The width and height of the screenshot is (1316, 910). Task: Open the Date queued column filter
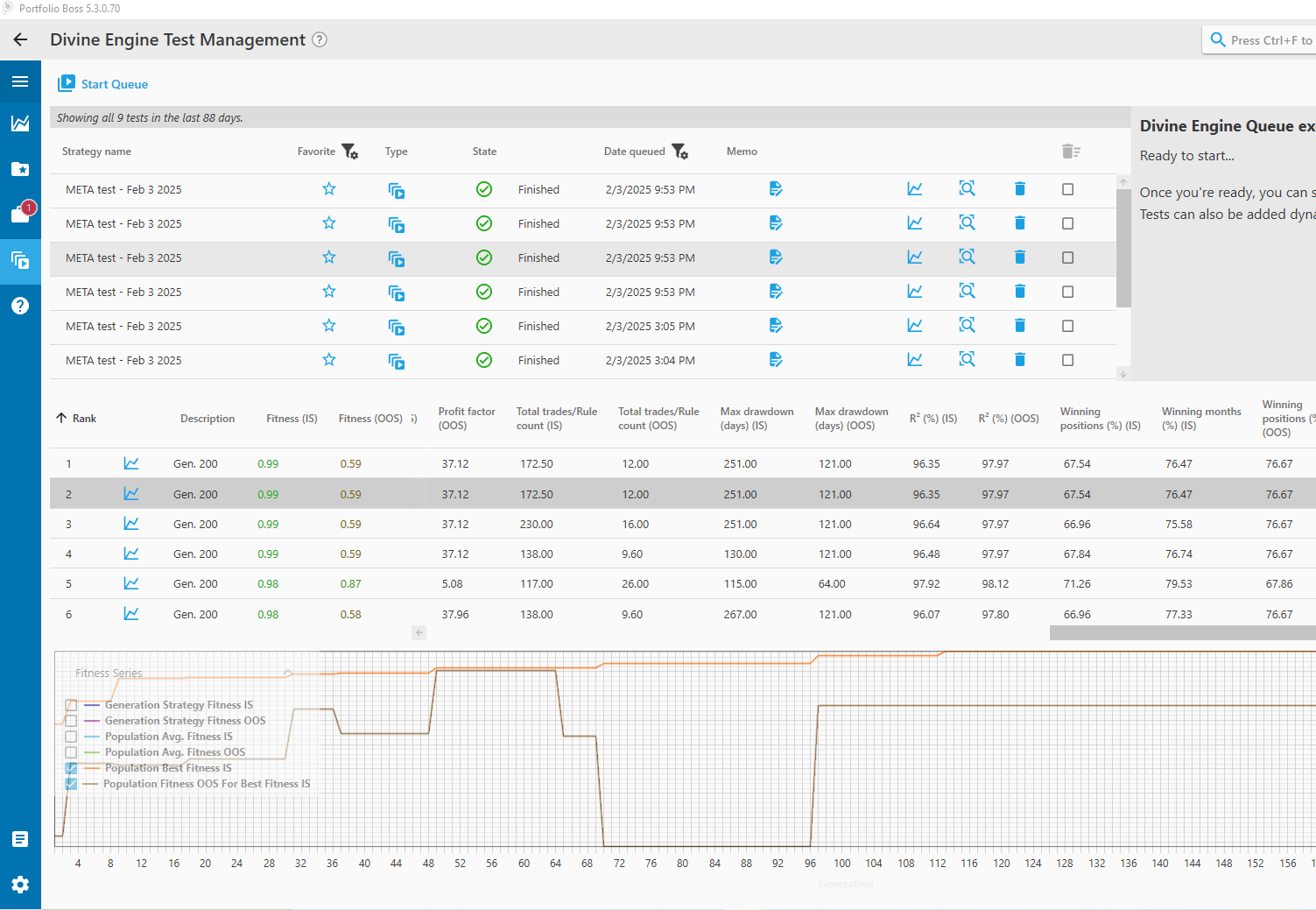pyautogui.click(x=679, y=152)
